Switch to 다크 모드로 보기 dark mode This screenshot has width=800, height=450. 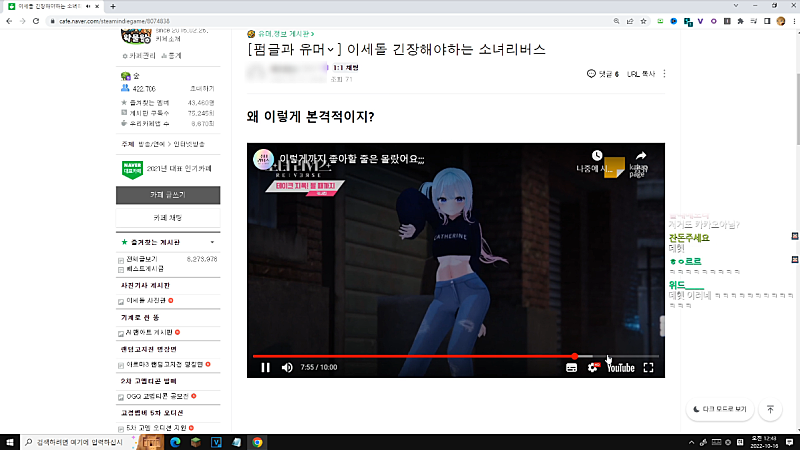(x=720, y=409)
